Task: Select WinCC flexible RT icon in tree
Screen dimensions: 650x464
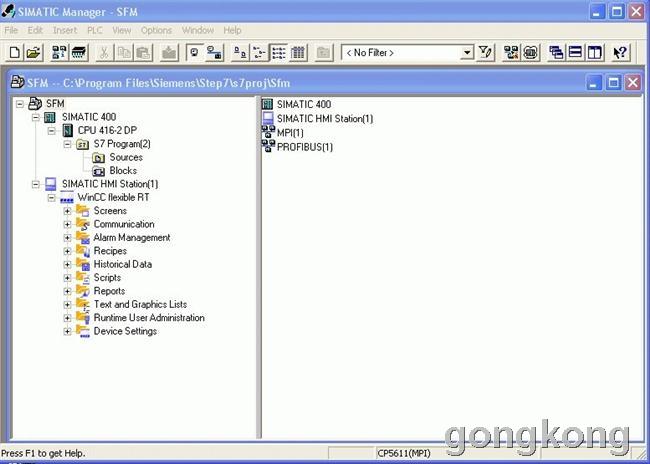Action: point(67,198)
